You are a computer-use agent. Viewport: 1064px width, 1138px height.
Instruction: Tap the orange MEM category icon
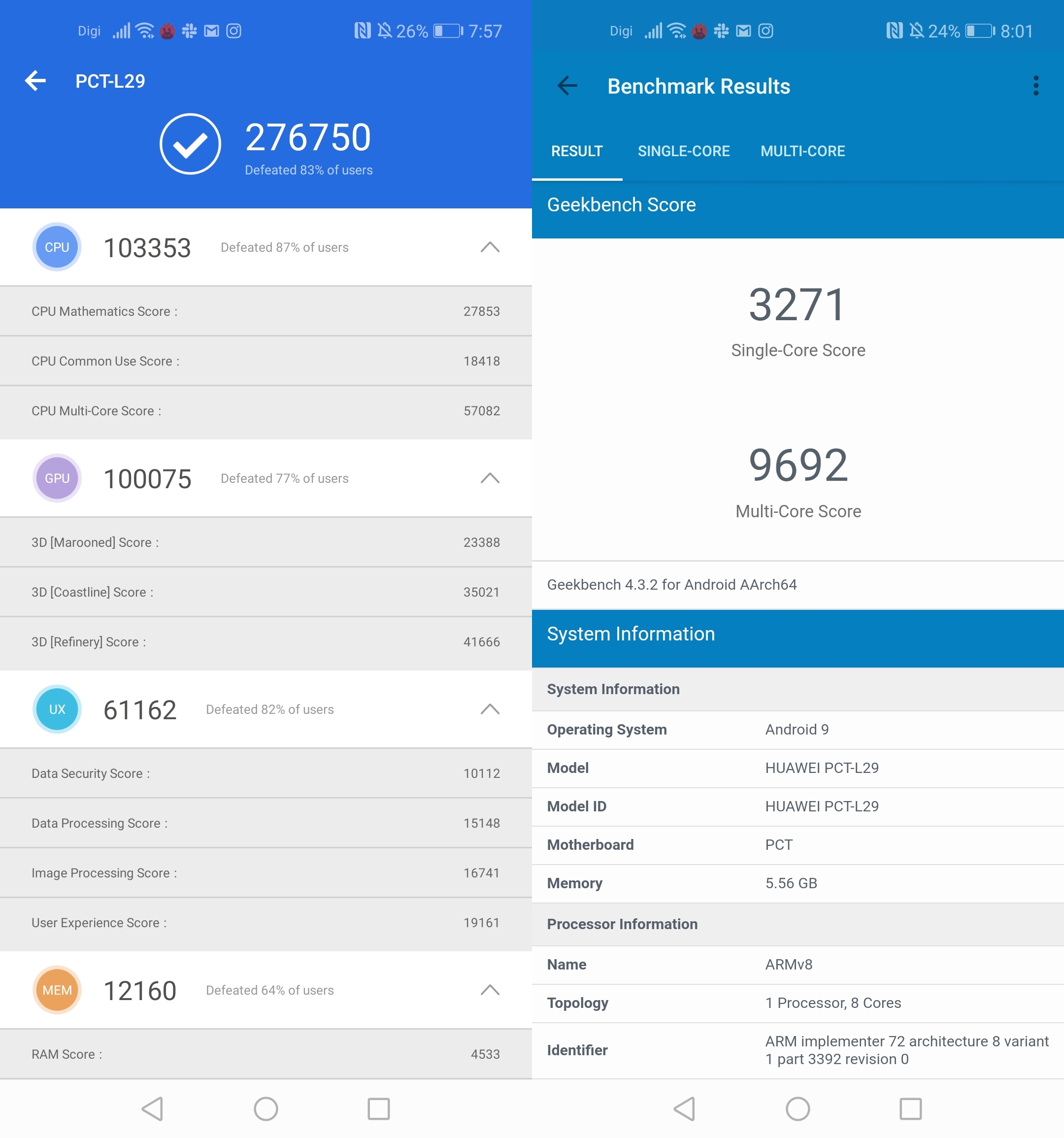[57, 990]
